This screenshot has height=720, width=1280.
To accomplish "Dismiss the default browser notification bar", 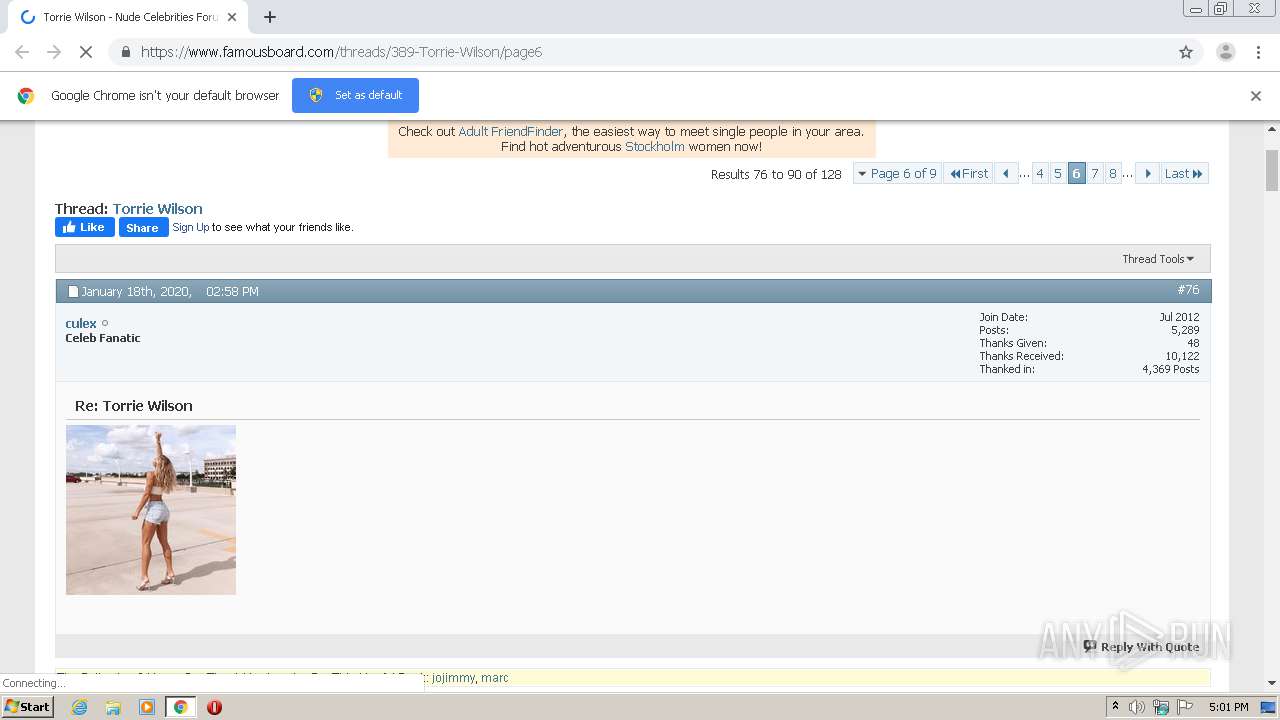I will pos(1256,96).
